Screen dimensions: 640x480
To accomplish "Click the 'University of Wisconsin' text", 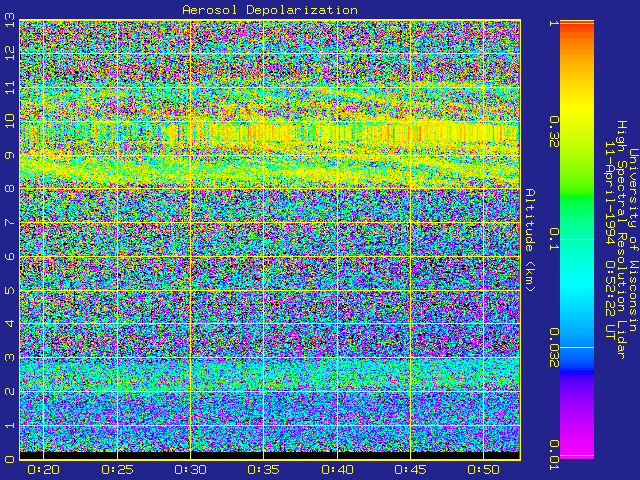I will click(x=633, y=240).
